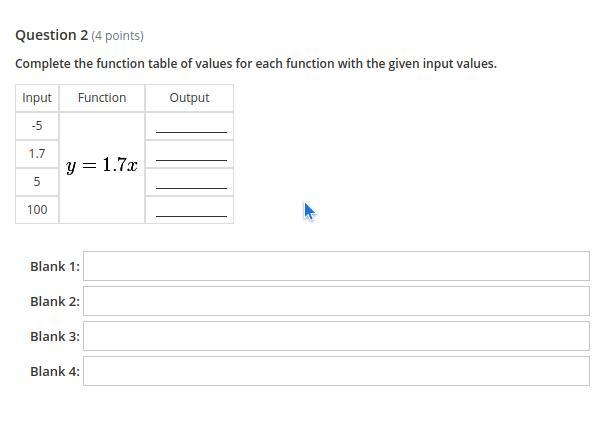Click the '(4 points)' text
610x421 pixels.
tap(117, 36)
